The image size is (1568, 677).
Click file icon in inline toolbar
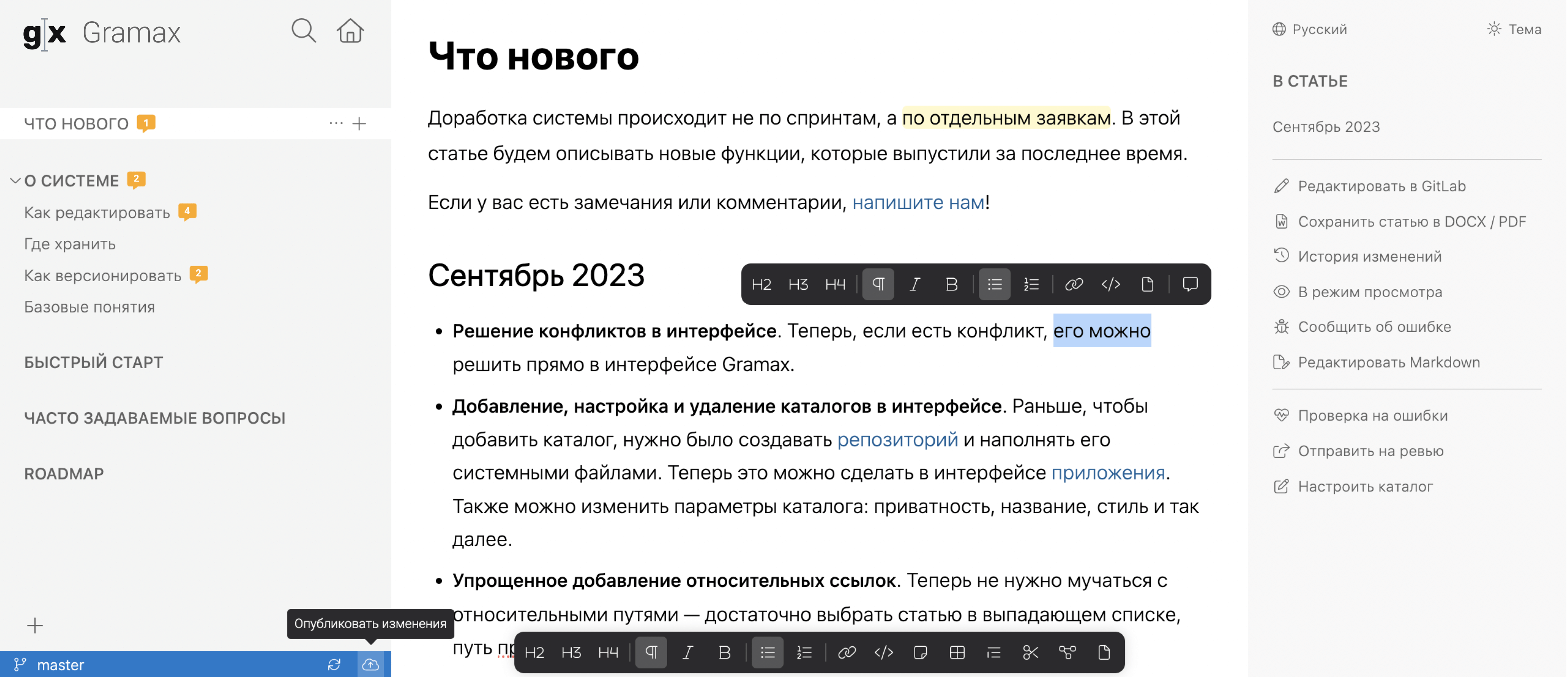pos(1147,284)
